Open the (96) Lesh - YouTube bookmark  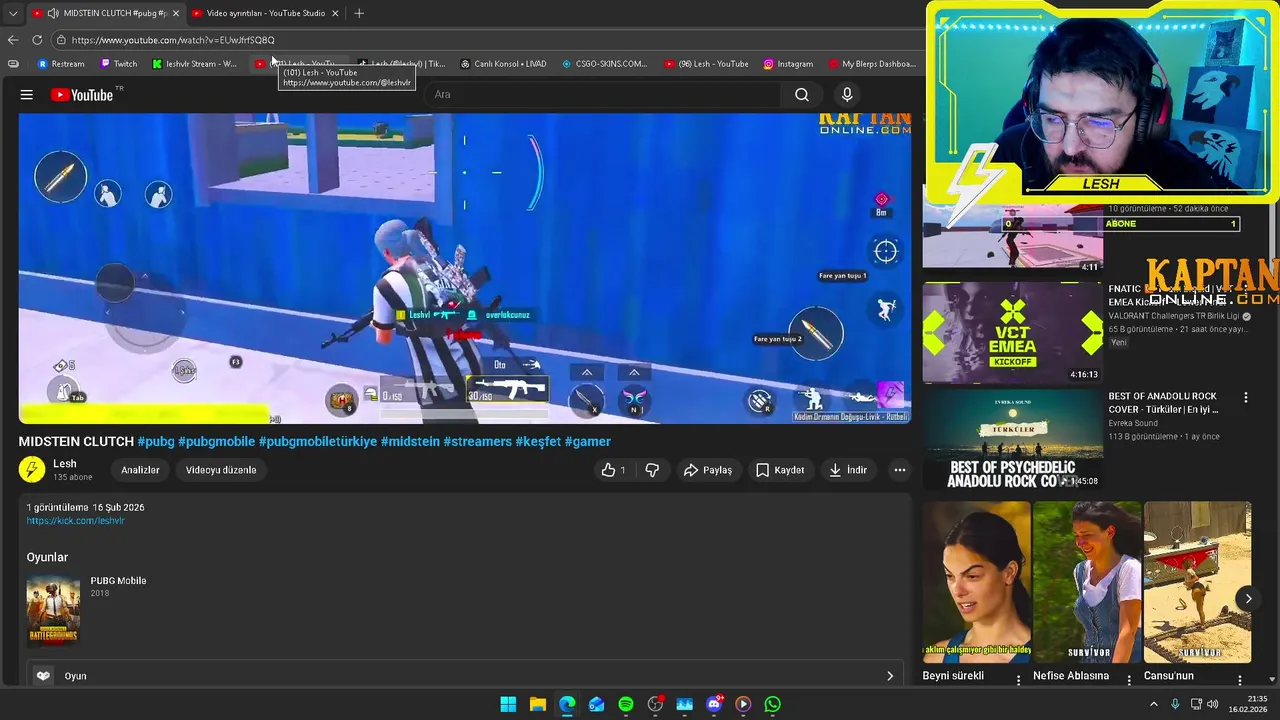706,64
